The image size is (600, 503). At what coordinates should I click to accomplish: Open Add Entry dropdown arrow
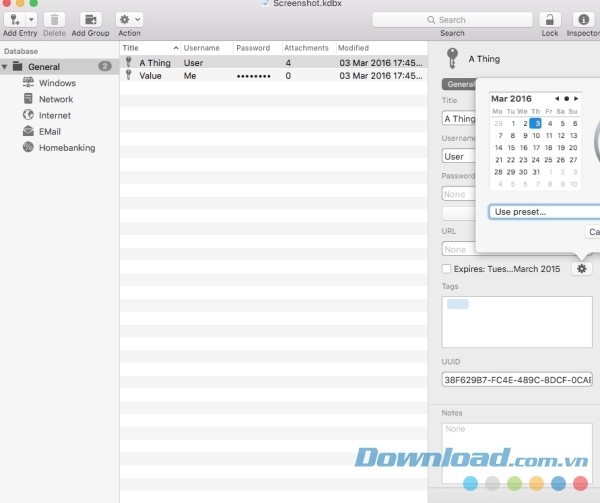coord(32,19)
